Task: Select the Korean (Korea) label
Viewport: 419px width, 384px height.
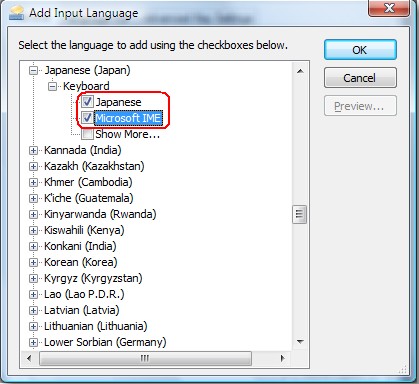Action: coord(81,262)
